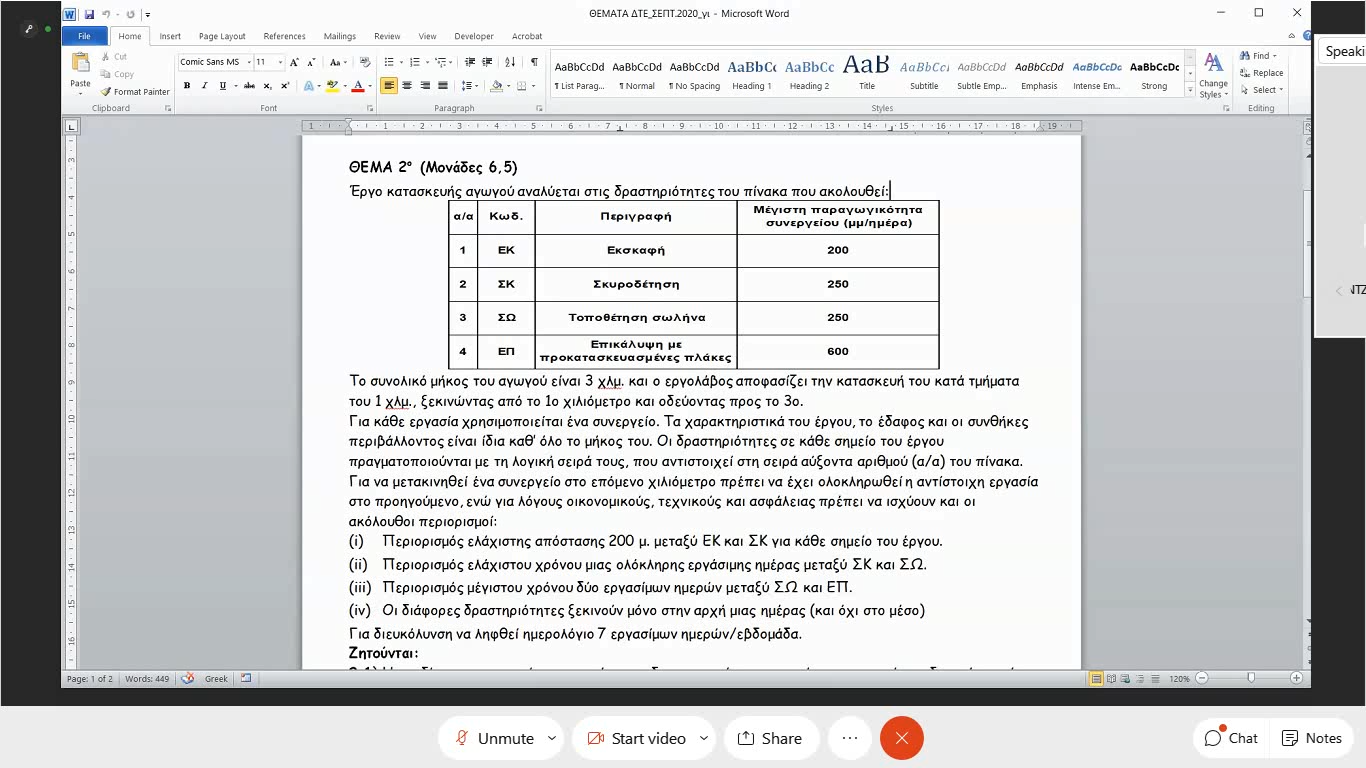Apply the Heading 1 style
The height and width of the screenshot is (768, 1366).
click(751, 74)
